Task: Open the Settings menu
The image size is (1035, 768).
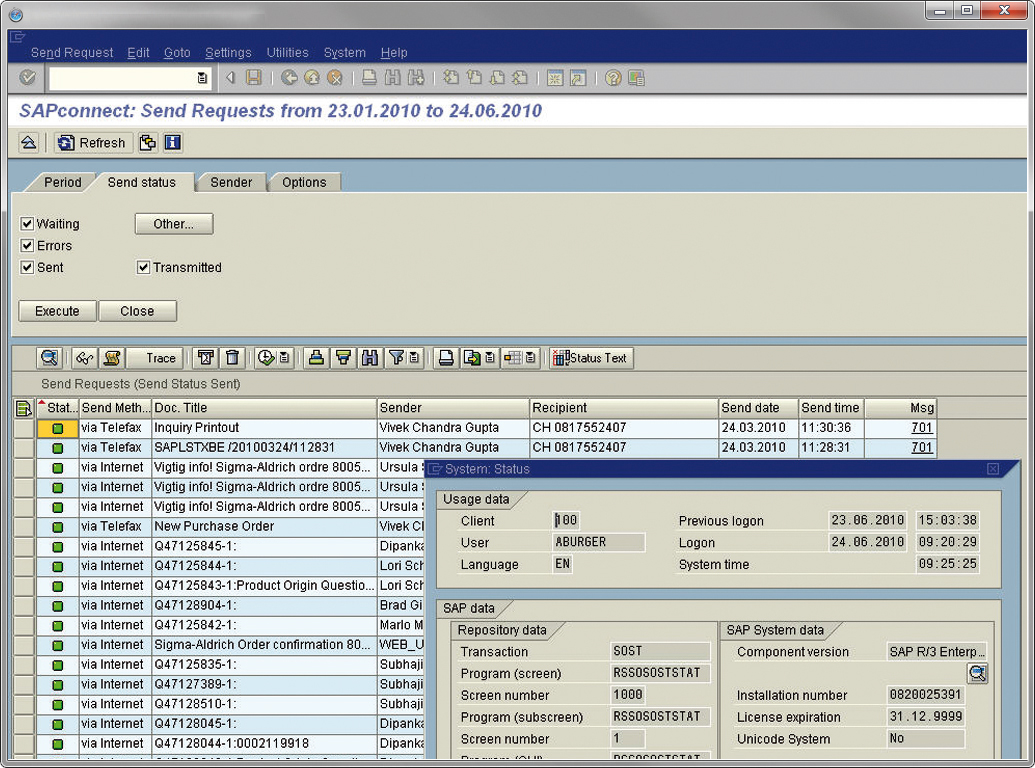Action: tap(228, 53)
